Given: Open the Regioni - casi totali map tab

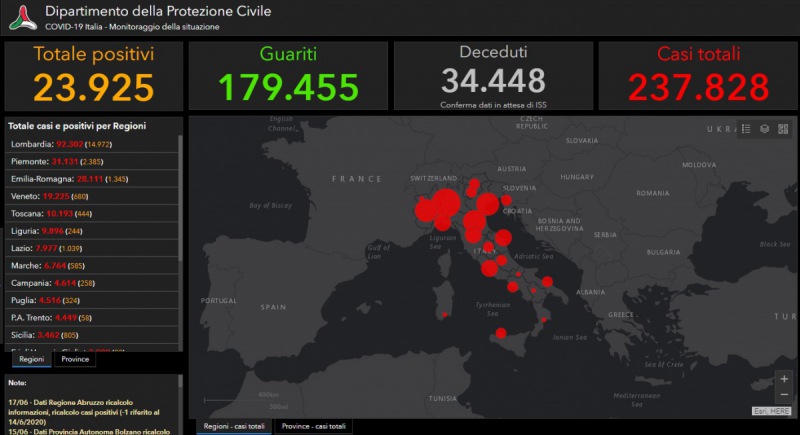Looking at the screenshot, I should coord(235,426).
